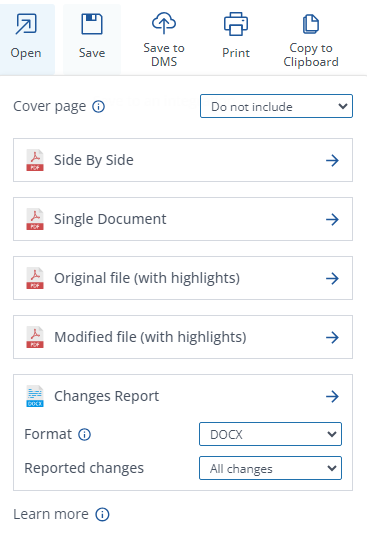Select Modified file (with highlights) option
Screen dimensions: 367x538
183,337
